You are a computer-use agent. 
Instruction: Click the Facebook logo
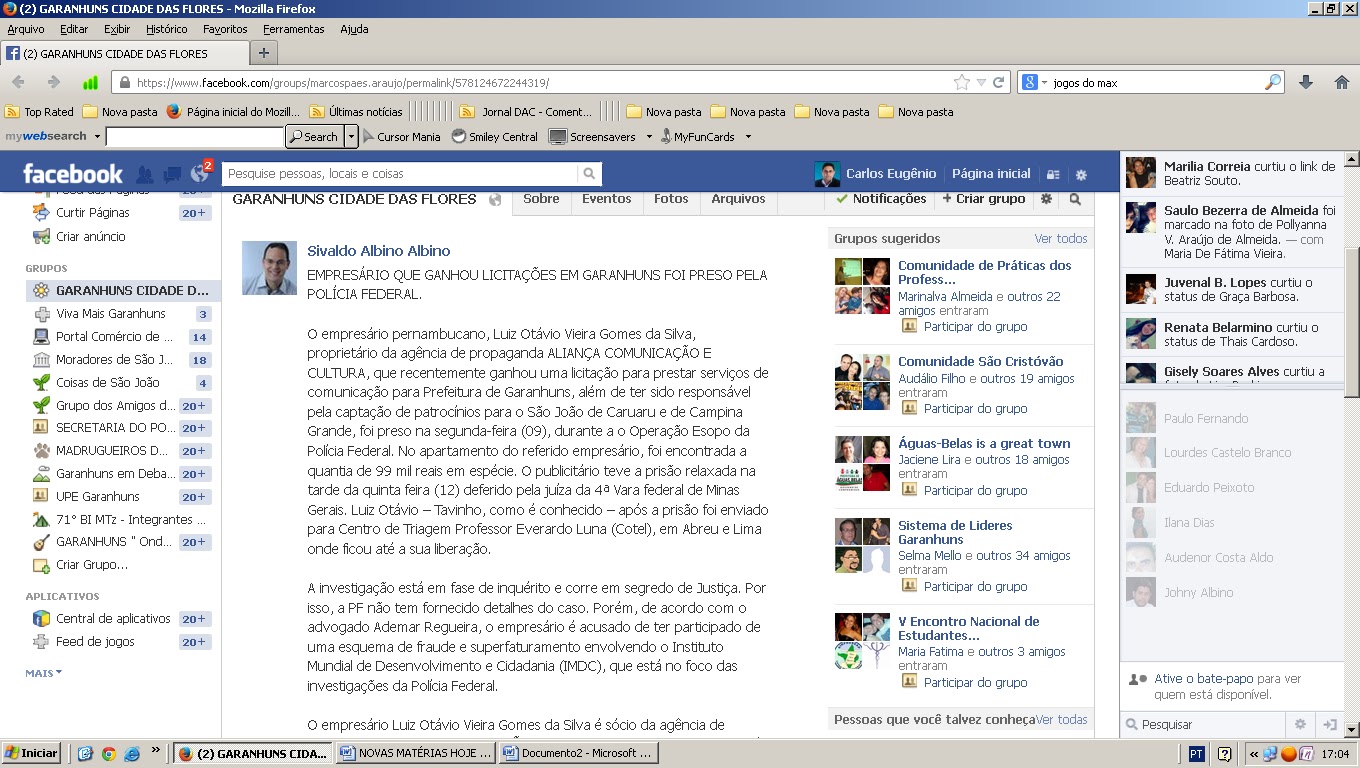(x=72, y=174)
